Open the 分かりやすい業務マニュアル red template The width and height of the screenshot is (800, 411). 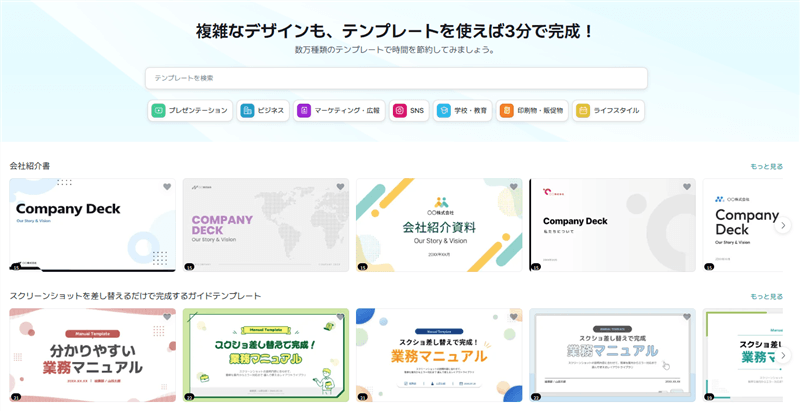tap(92, 355)
